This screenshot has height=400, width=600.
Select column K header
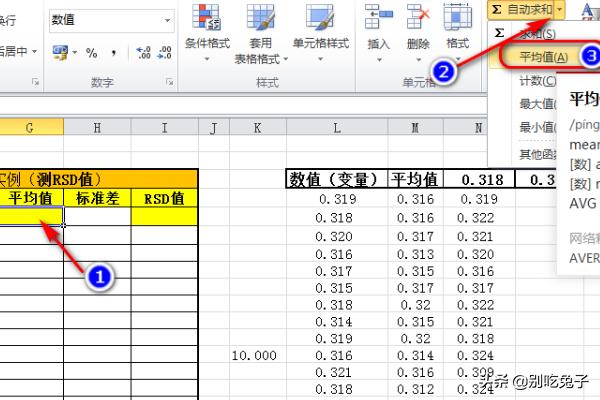pyautogui.click(x=258, y=127)
